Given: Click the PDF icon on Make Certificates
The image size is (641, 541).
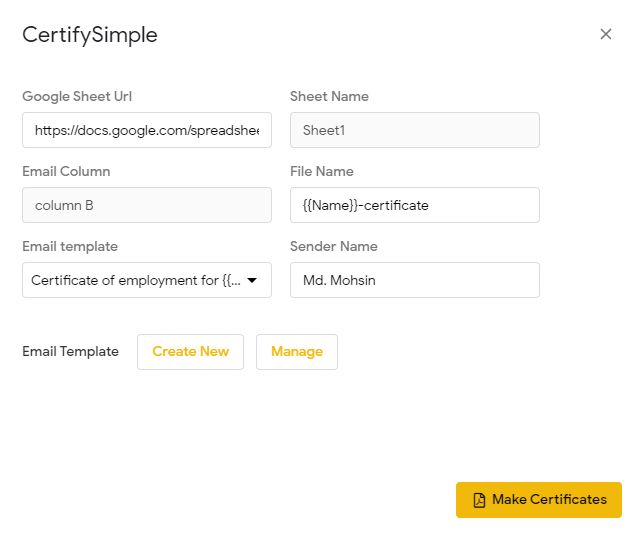Looking at the screenshot, I should point(479,500).
